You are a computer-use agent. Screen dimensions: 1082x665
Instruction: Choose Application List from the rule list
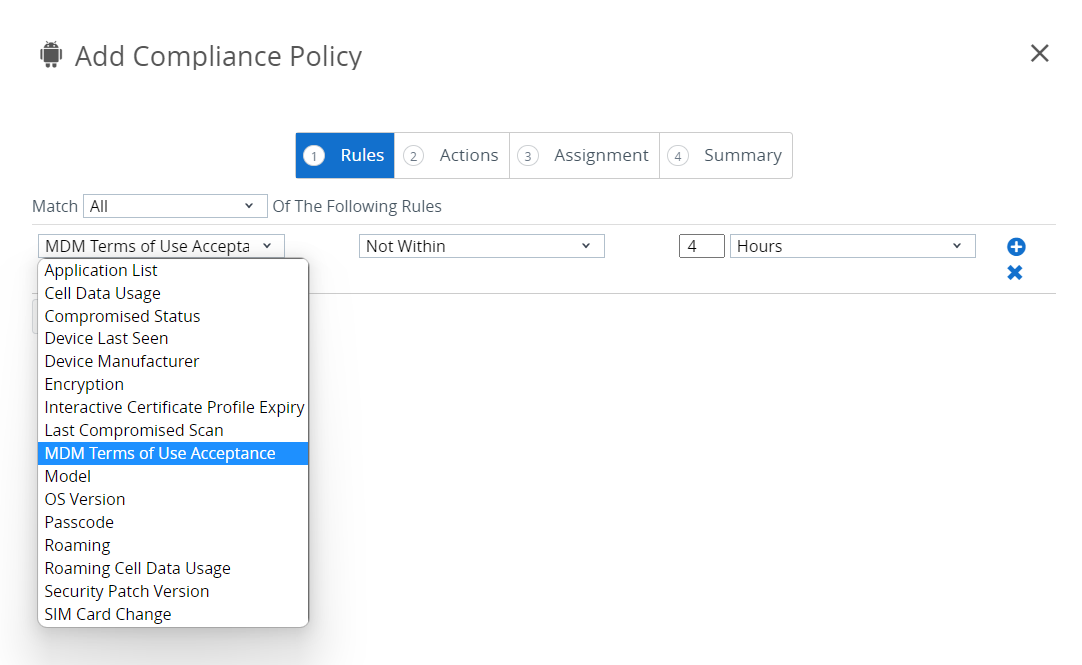coord(101,270)
